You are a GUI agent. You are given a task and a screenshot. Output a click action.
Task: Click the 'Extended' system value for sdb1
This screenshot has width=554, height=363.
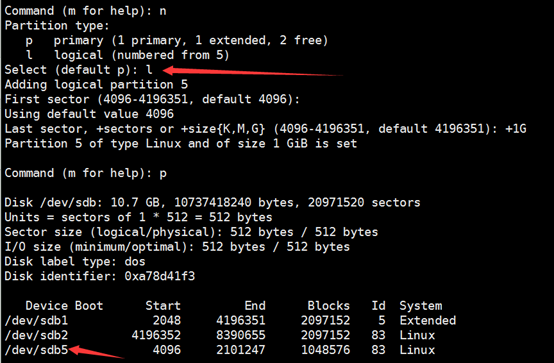tap(428, 321)
